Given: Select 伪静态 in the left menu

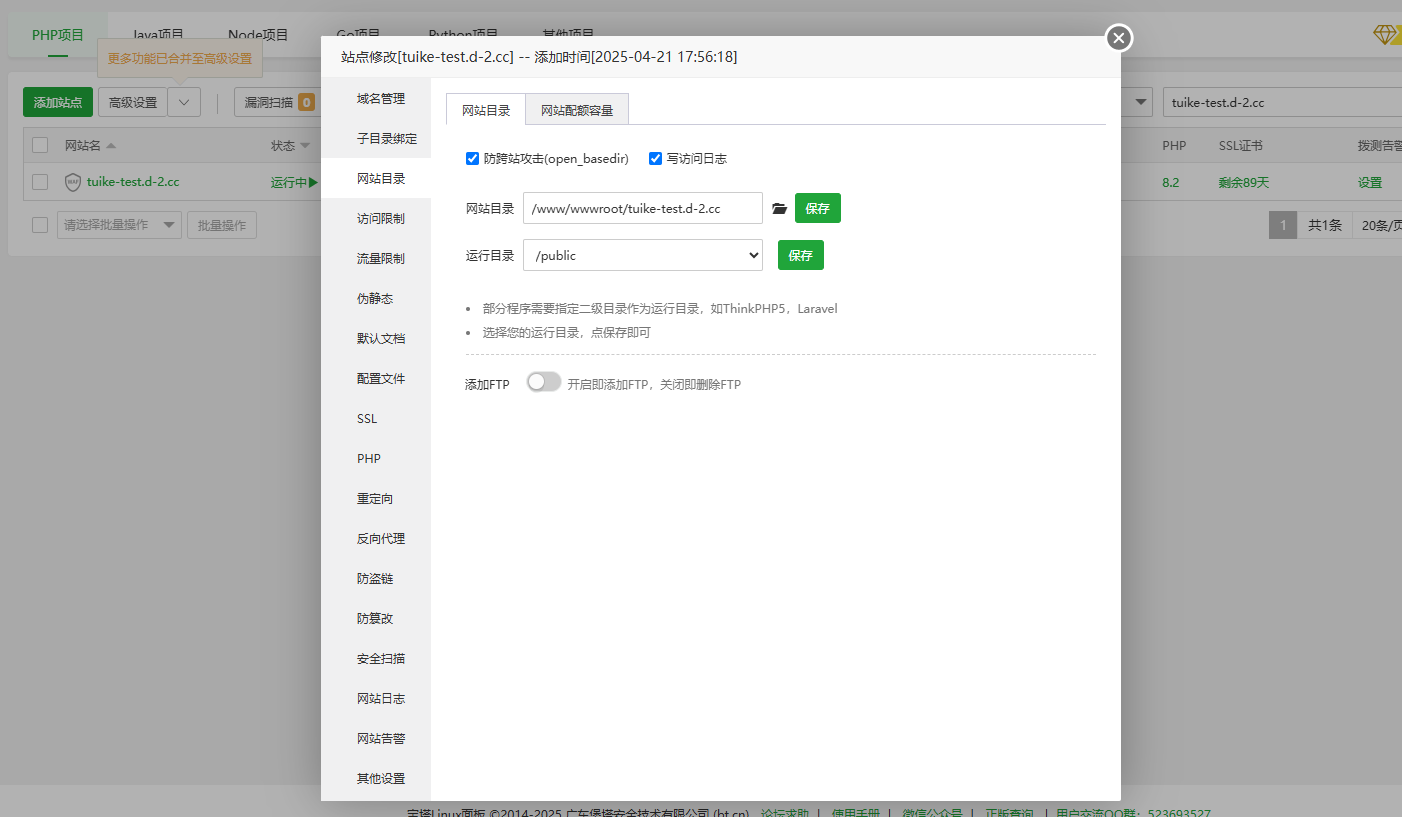Looking at the screenshot, I should [375, 299].
